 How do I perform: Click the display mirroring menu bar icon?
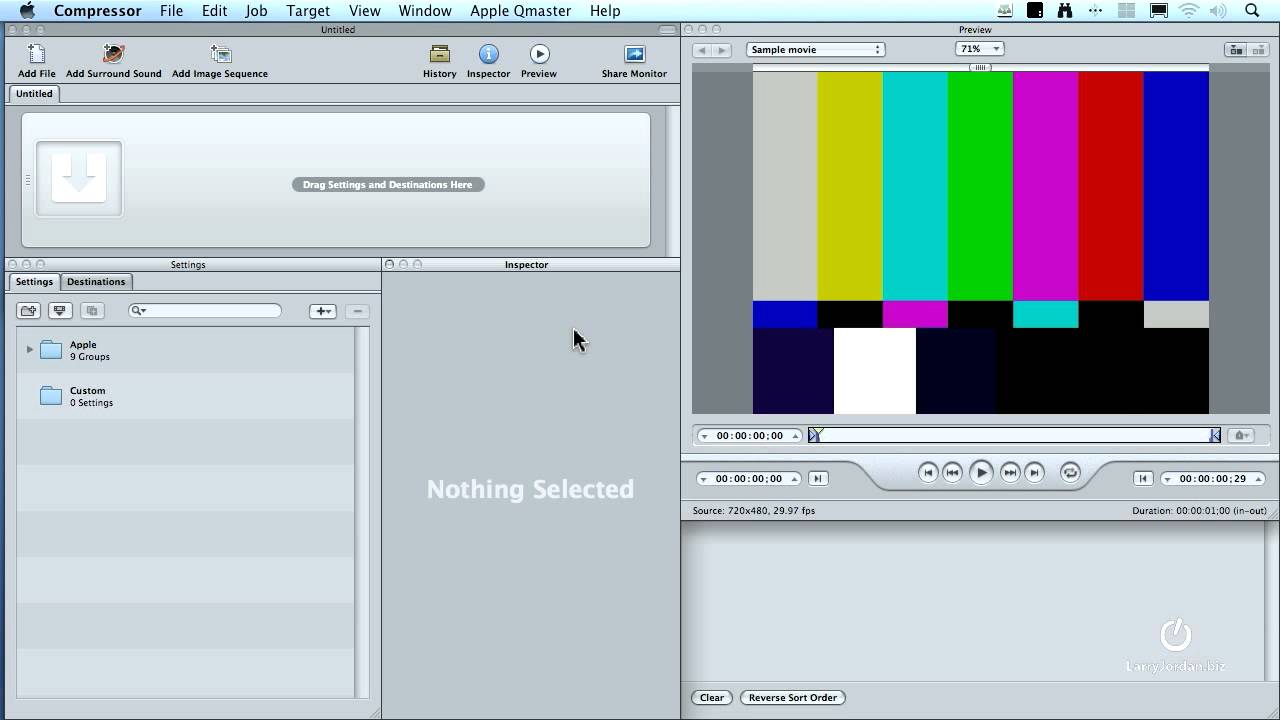pos(1159,10)
